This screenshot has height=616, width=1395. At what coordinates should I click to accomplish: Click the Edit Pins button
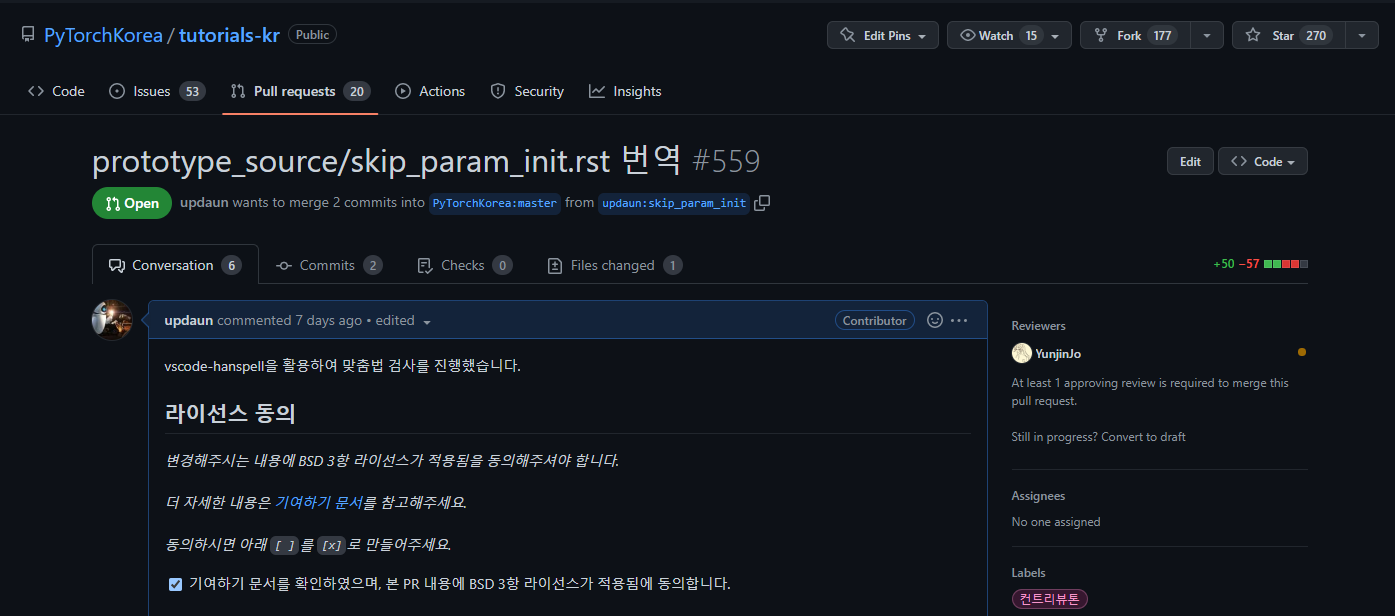click(x=883, y=35)
